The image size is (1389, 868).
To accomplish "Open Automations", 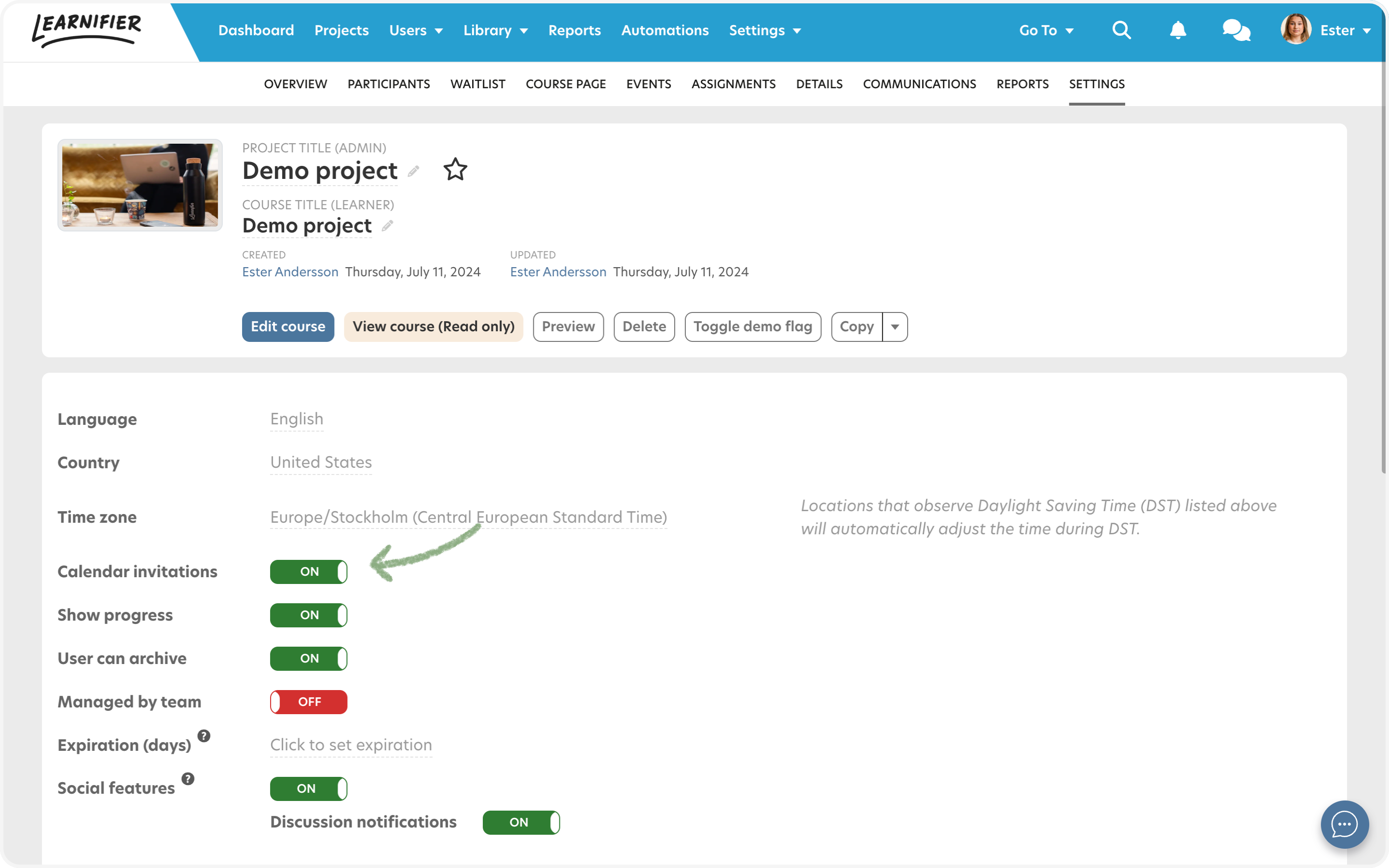I will pyautogui.click(x=665, y=30).
